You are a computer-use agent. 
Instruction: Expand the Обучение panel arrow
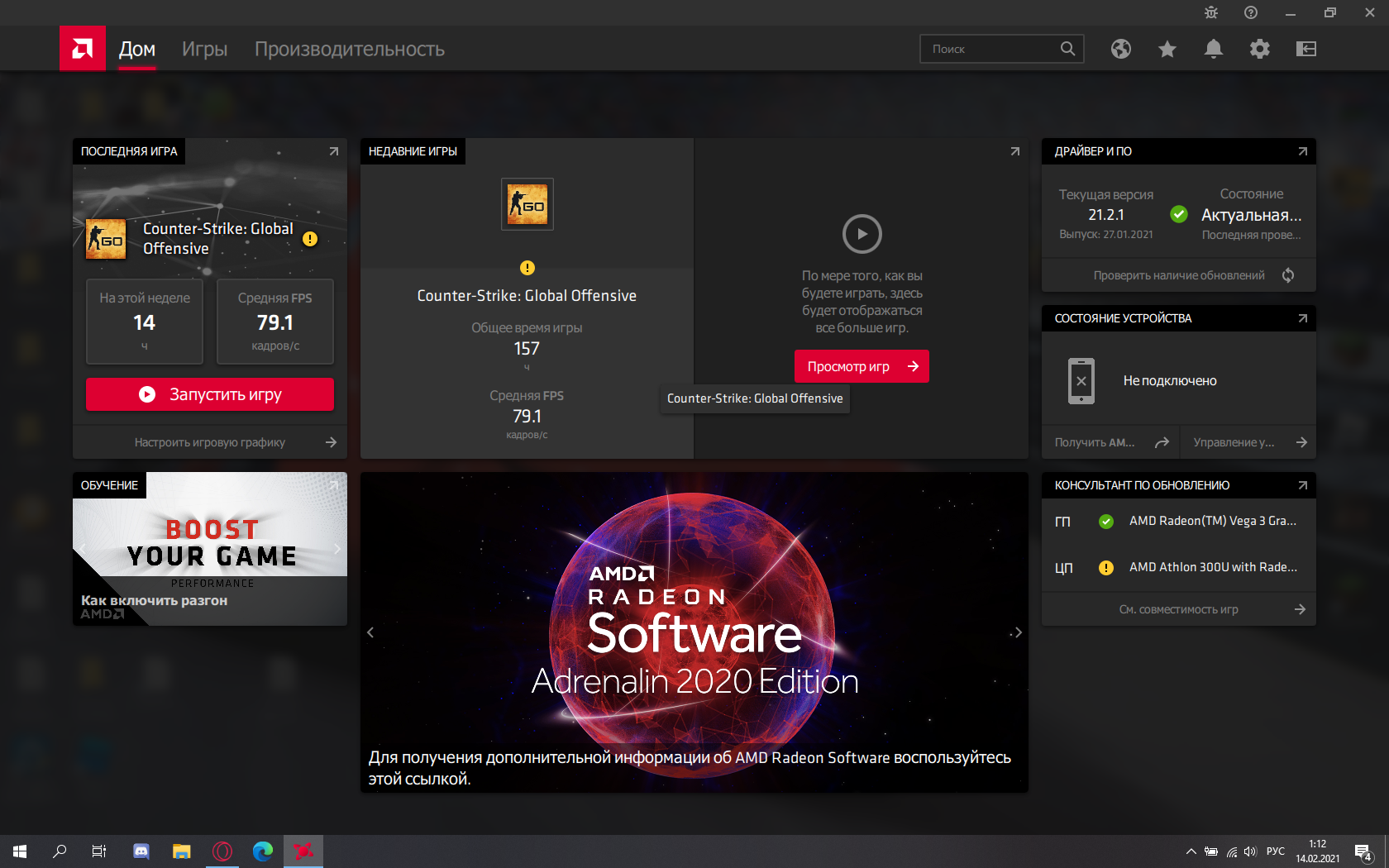tap(334, 485)
